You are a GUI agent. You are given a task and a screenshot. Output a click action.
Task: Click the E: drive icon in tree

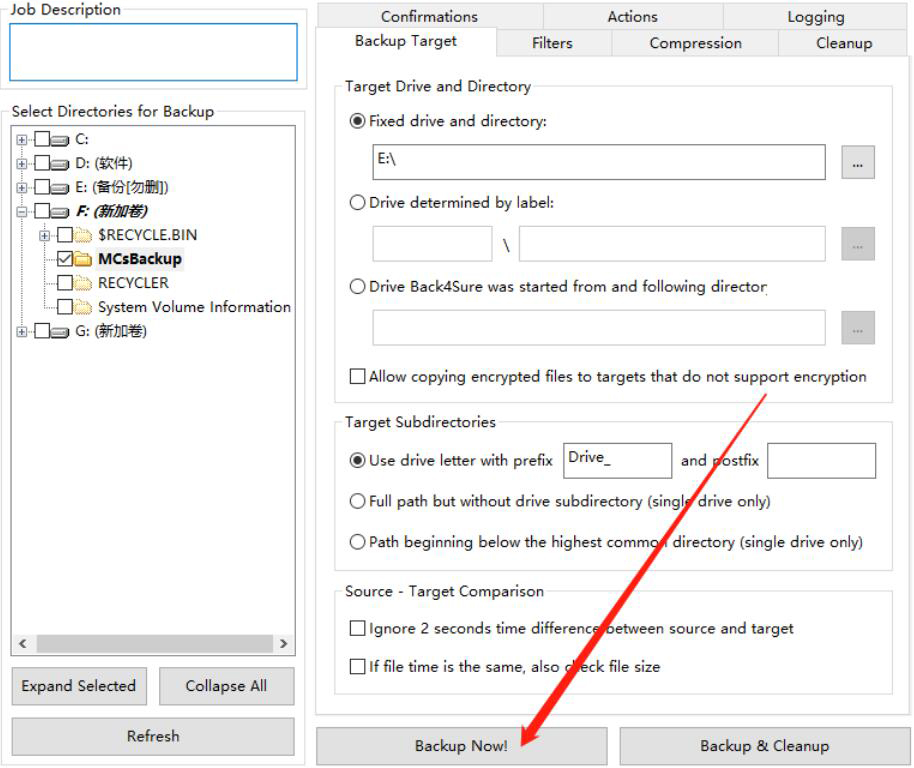coord(59,188)
